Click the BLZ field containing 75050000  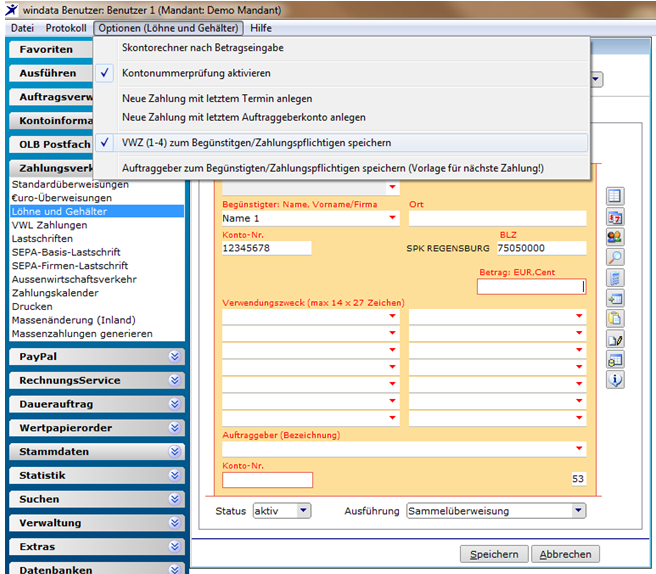(541, 248)
